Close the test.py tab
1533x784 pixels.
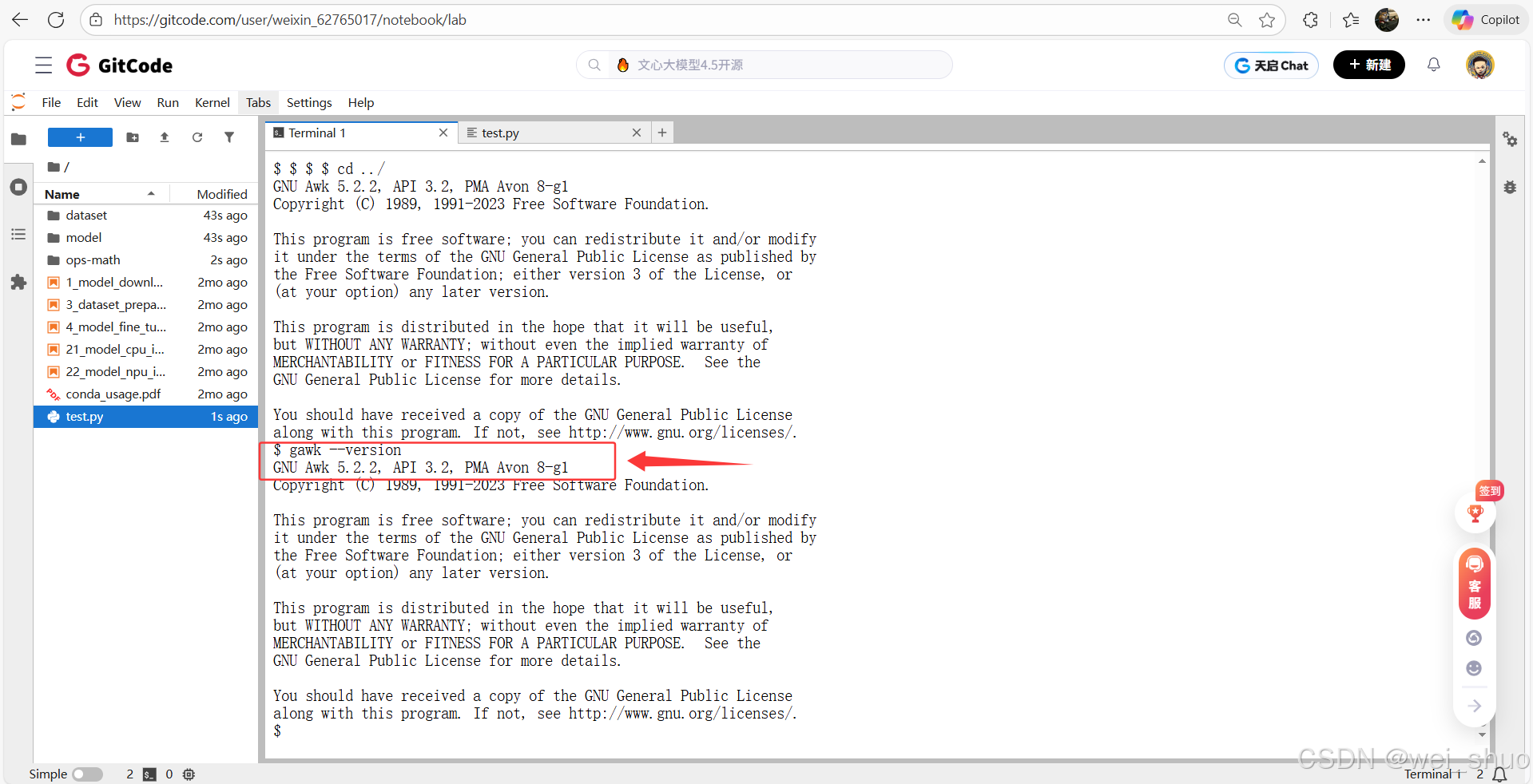pyautogui.click(x=637, y=133)
